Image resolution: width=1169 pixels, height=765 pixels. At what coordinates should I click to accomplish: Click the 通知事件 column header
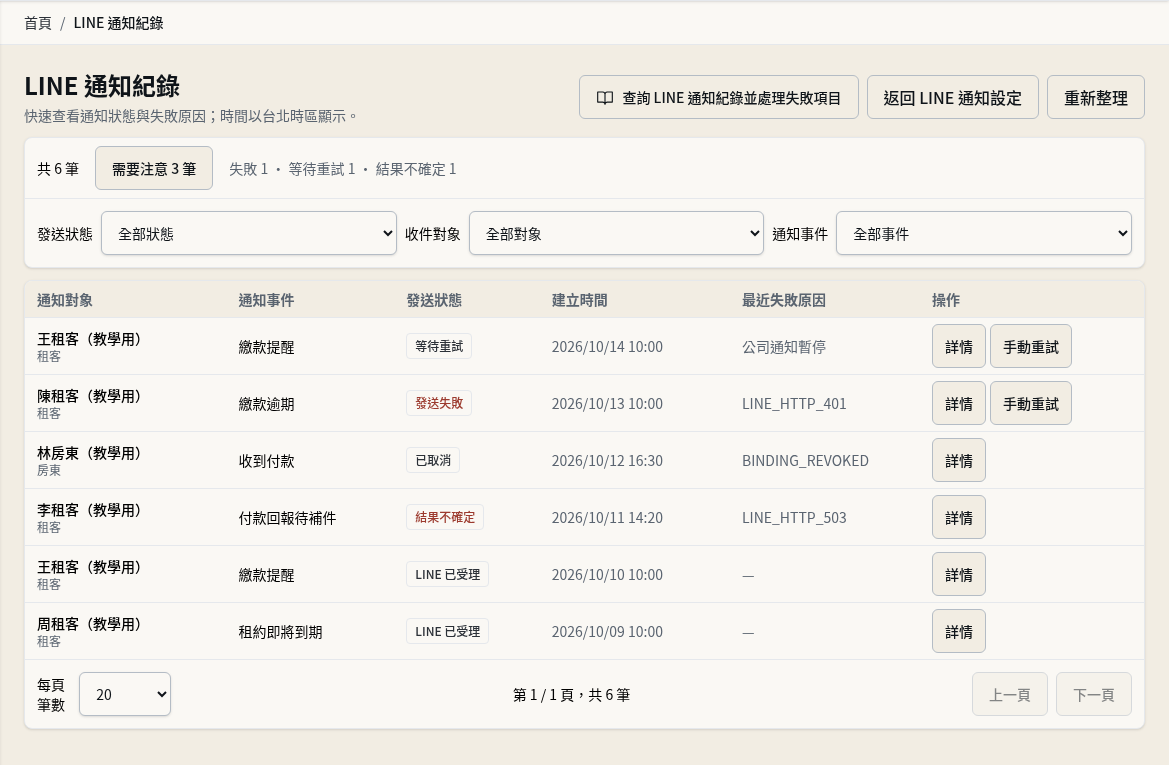click(266, 300)
